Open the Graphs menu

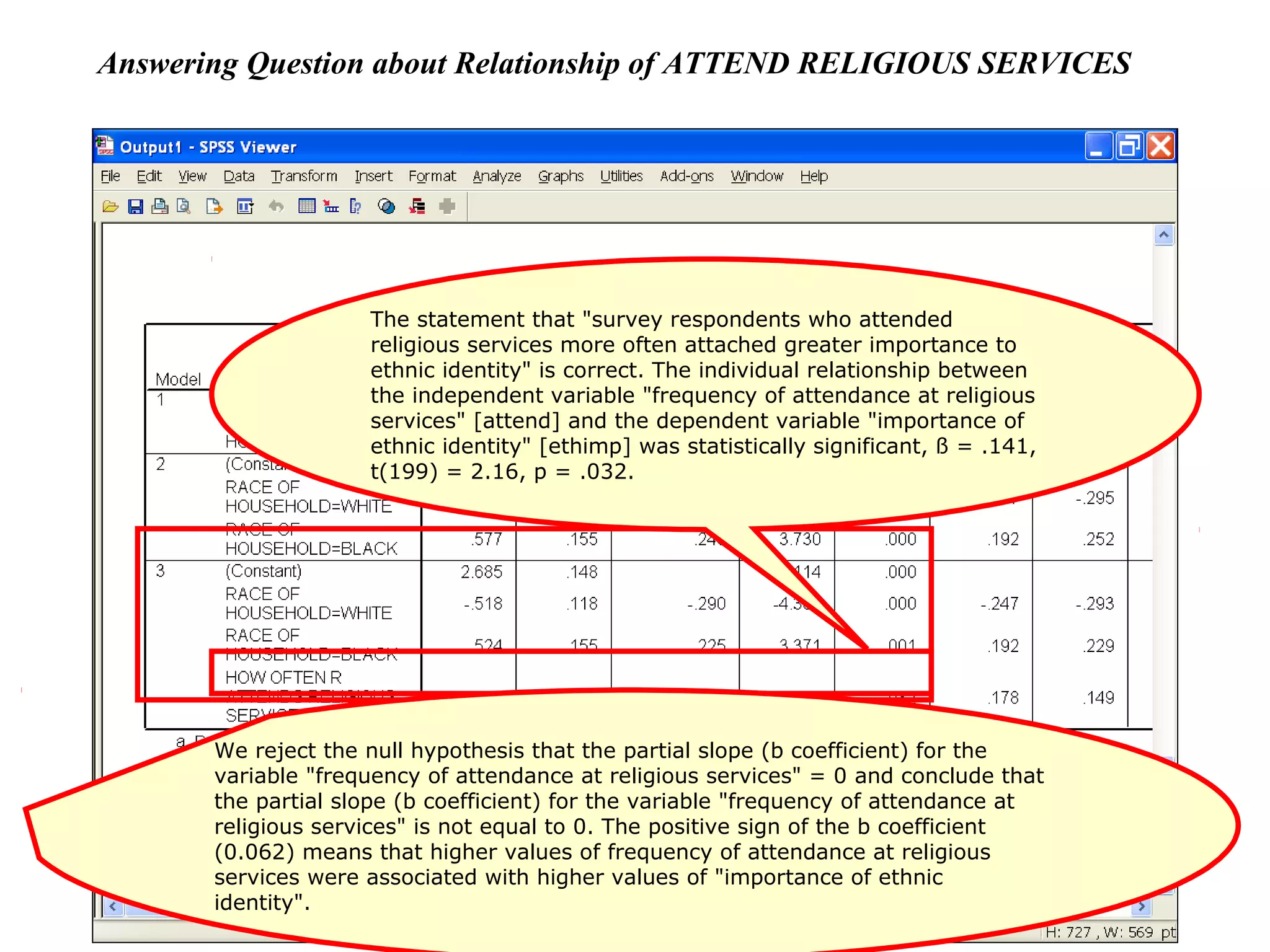click(561, 176)
